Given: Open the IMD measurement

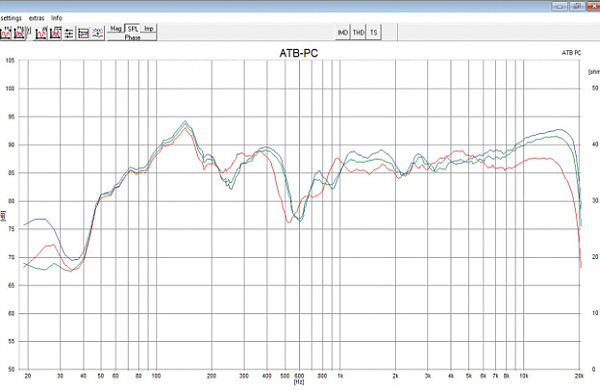Looking at the screenshot, I should tap(342, 33).
